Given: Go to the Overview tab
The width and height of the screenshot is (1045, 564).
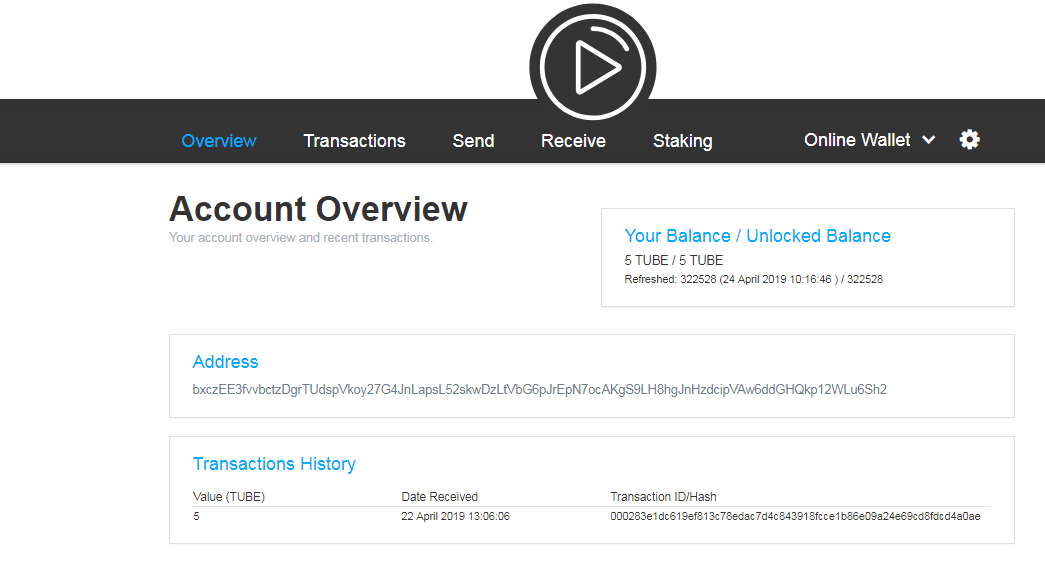Looking at the screenshot, I should [219, 141].
